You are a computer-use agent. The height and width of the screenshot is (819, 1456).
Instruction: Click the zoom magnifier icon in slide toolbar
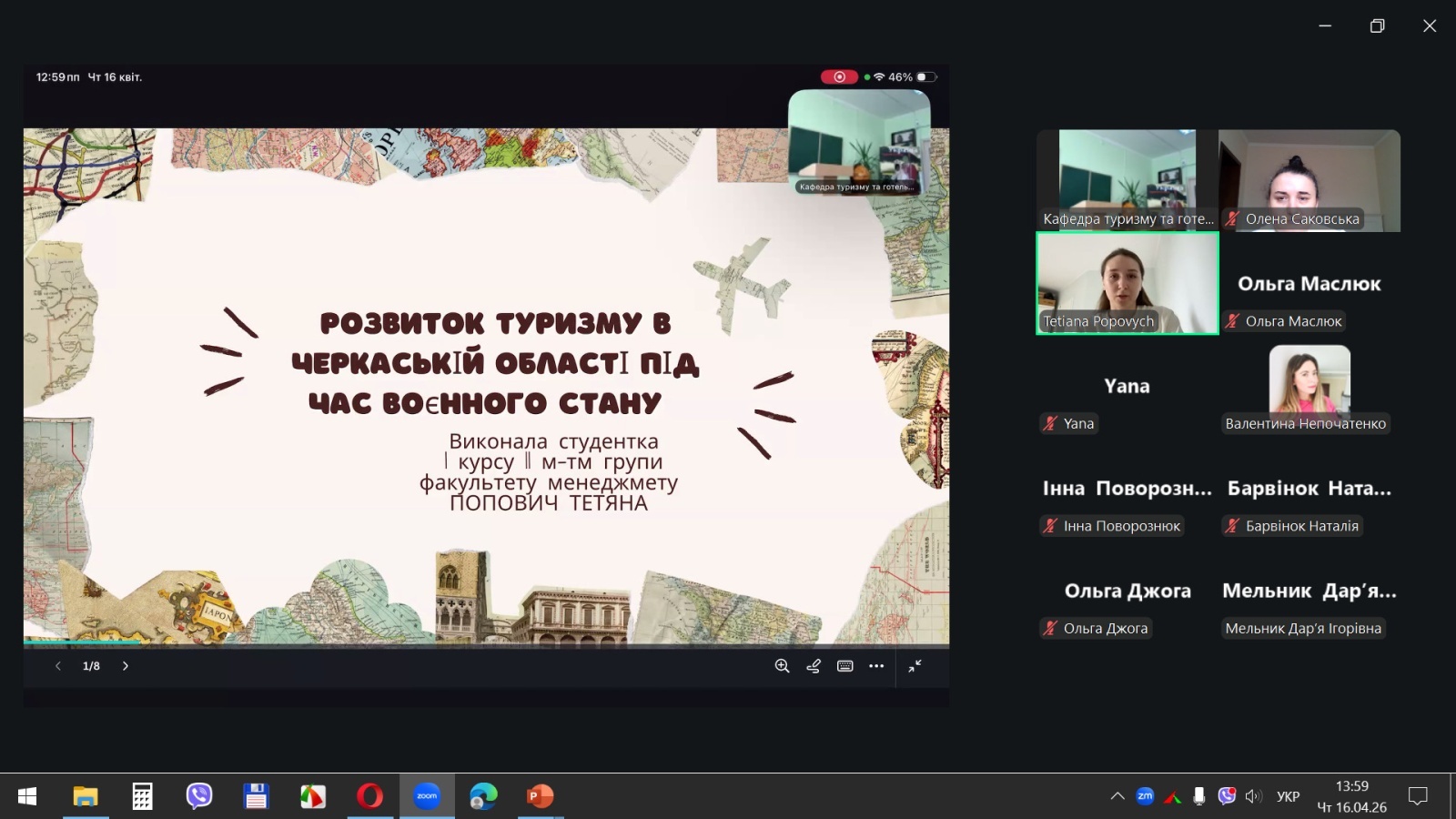tap(782, 666)
